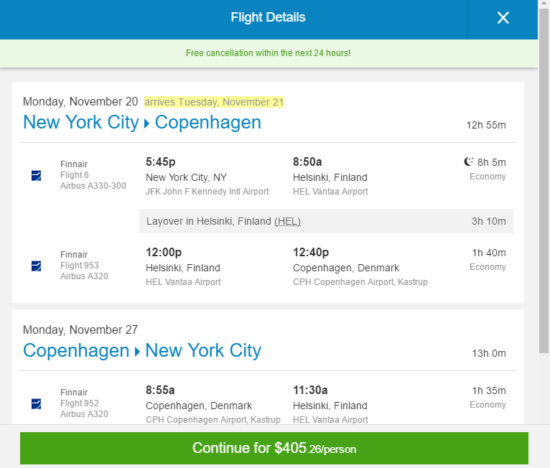
Task: Click the Finnair logo for Flight 953
Action: point(36,266)
